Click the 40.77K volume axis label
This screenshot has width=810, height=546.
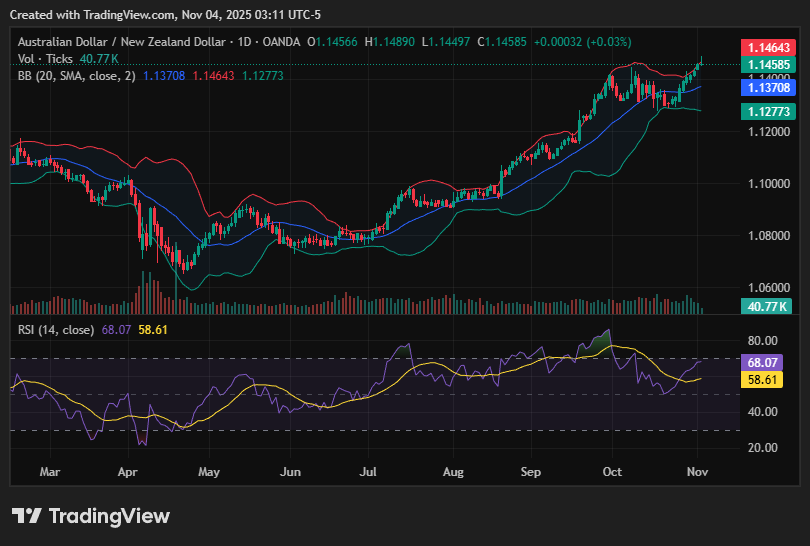point(766,307)
